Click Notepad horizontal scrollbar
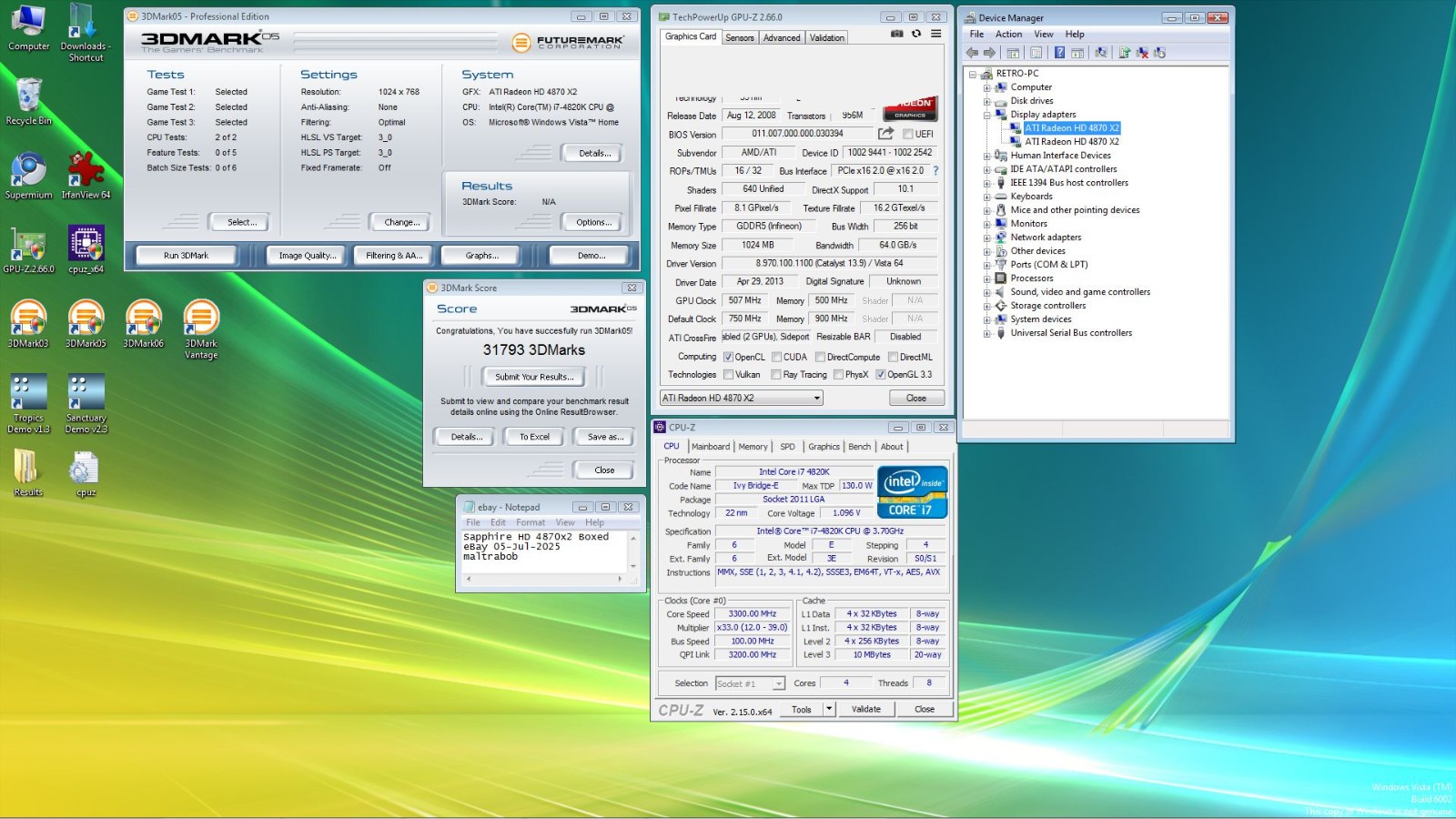1456x819 pixels. click(x=543, y=579)
